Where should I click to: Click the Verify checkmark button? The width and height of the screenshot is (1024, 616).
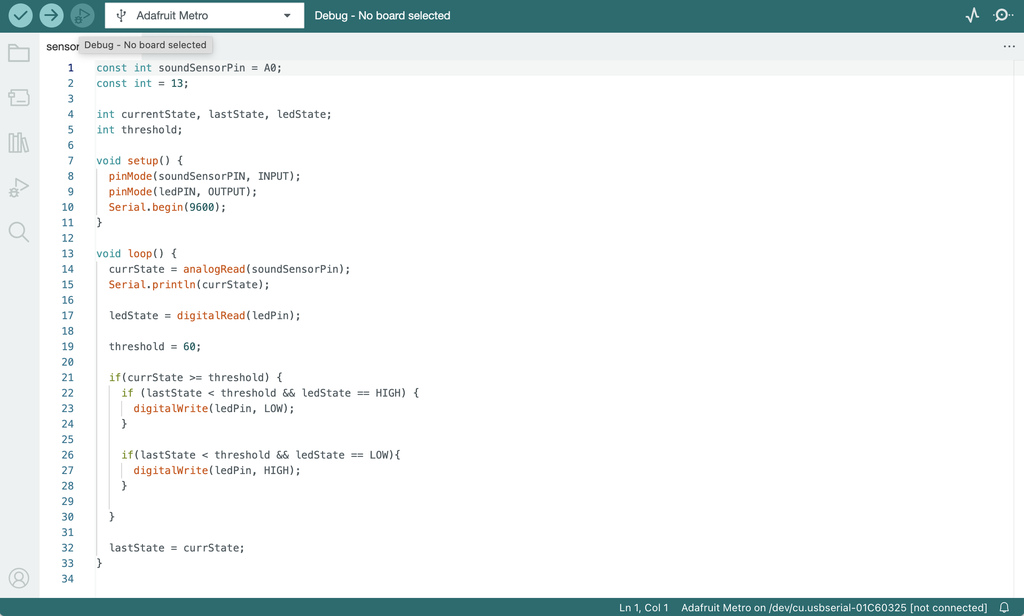point(21,16)
